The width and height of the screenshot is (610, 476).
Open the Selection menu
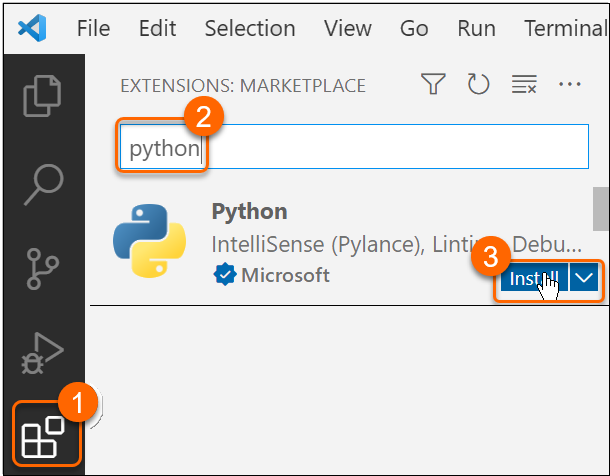tap(250, 28)
